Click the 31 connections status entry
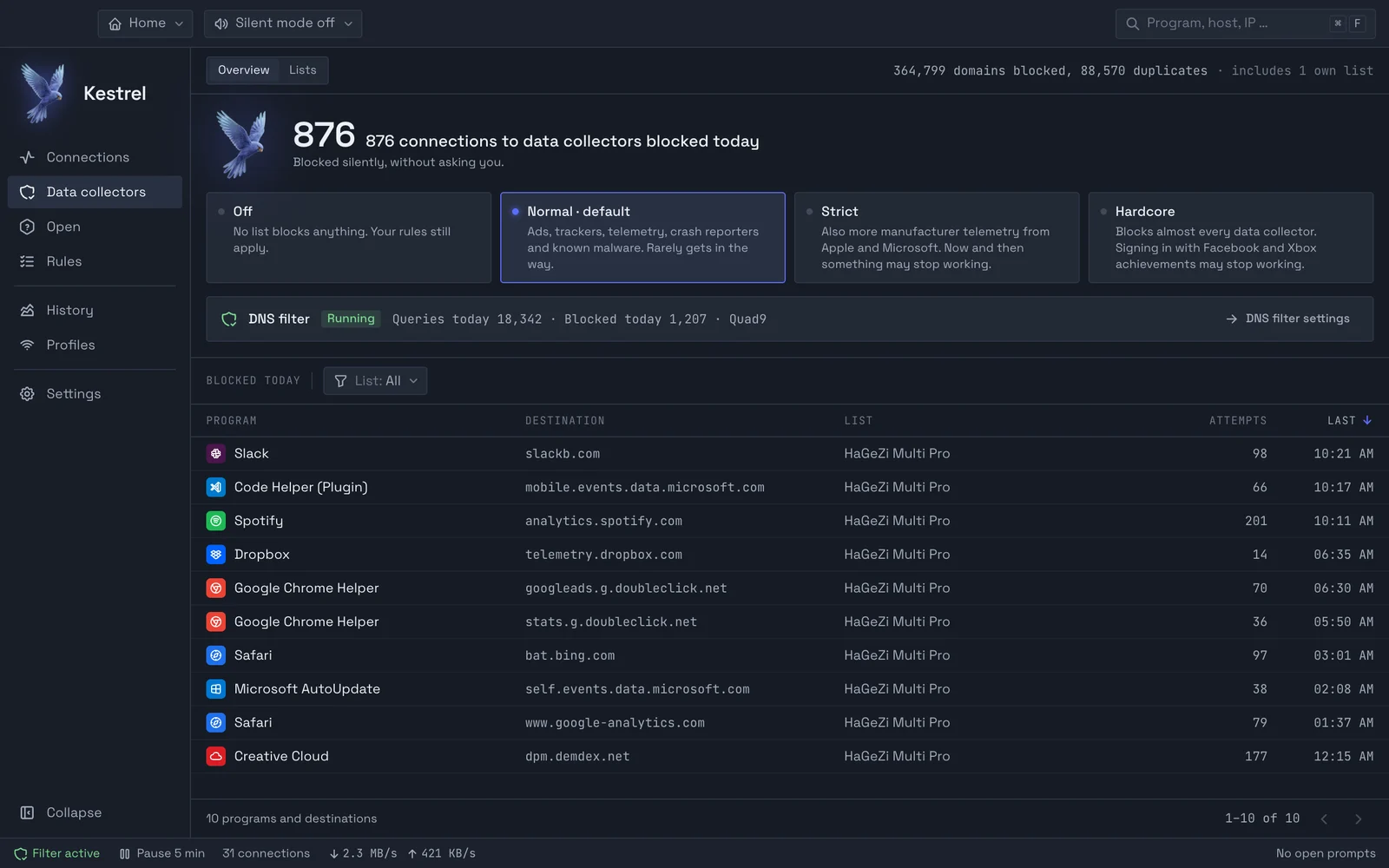Viewport: 1389px width, 868px height. point(266,853)
